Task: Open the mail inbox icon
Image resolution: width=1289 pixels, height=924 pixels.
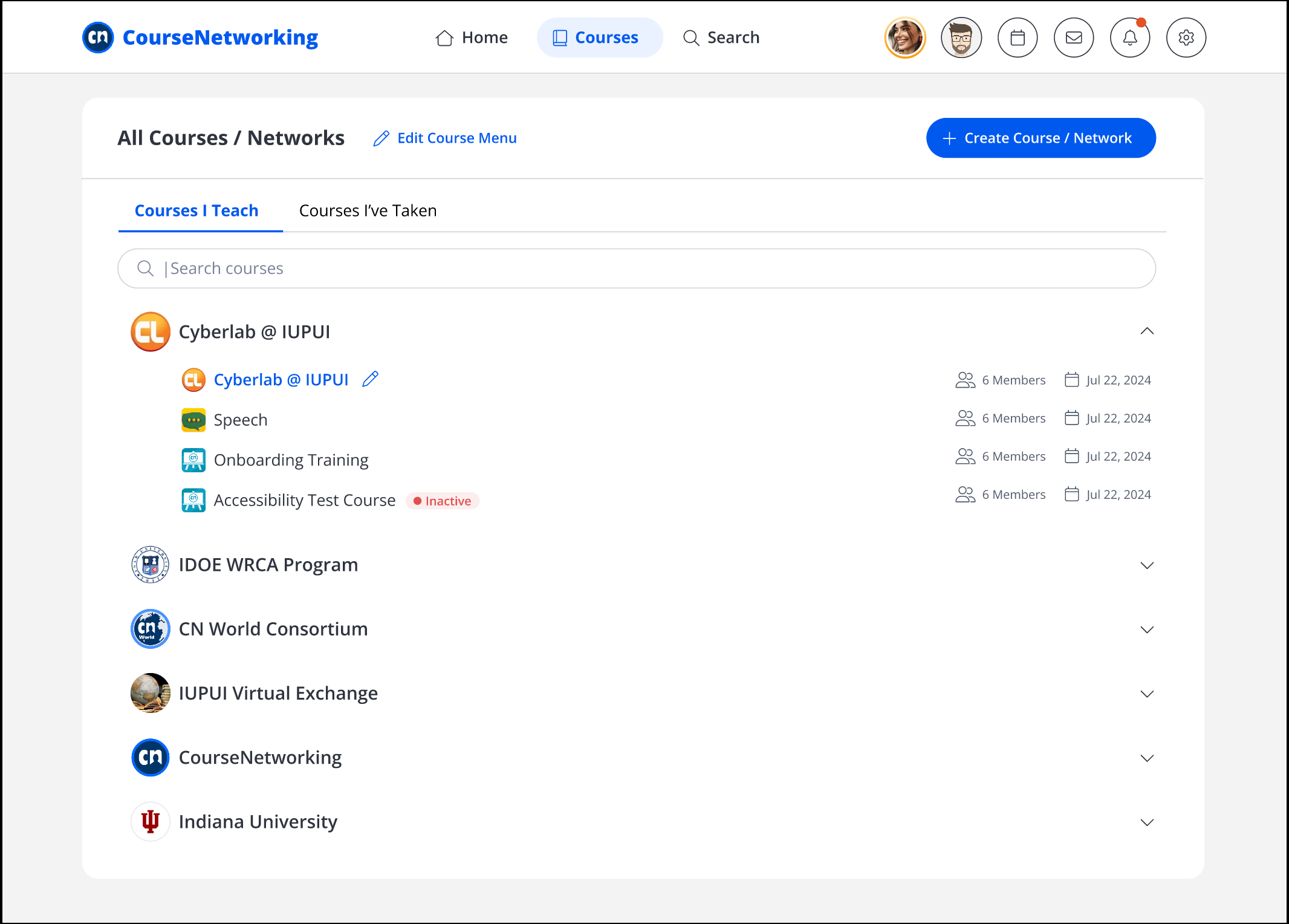Action: click(1074, 37)
